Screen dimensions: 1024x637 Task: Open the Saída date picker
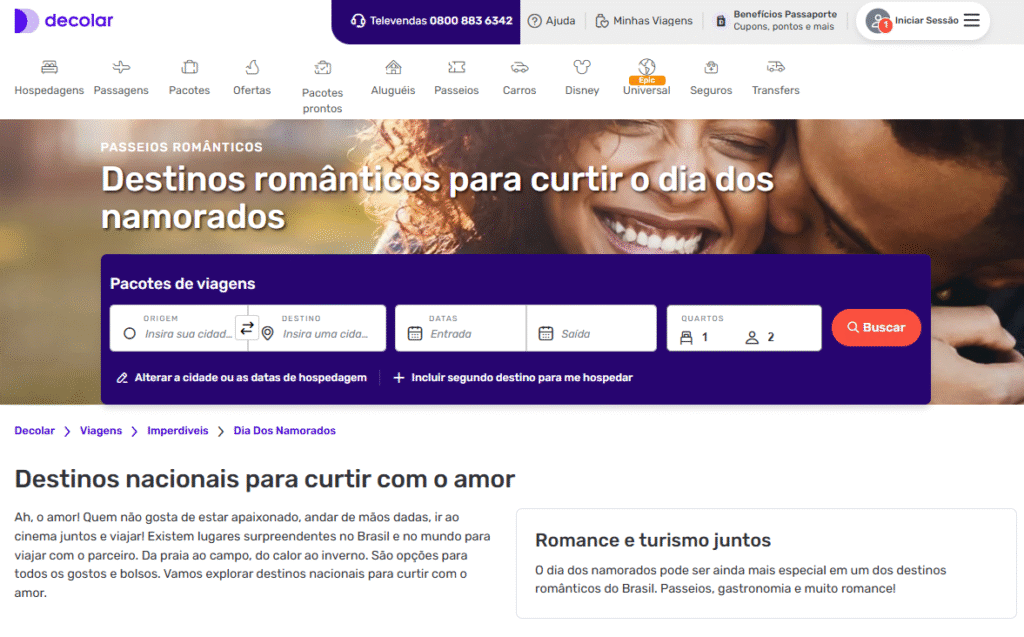[591, 328]
